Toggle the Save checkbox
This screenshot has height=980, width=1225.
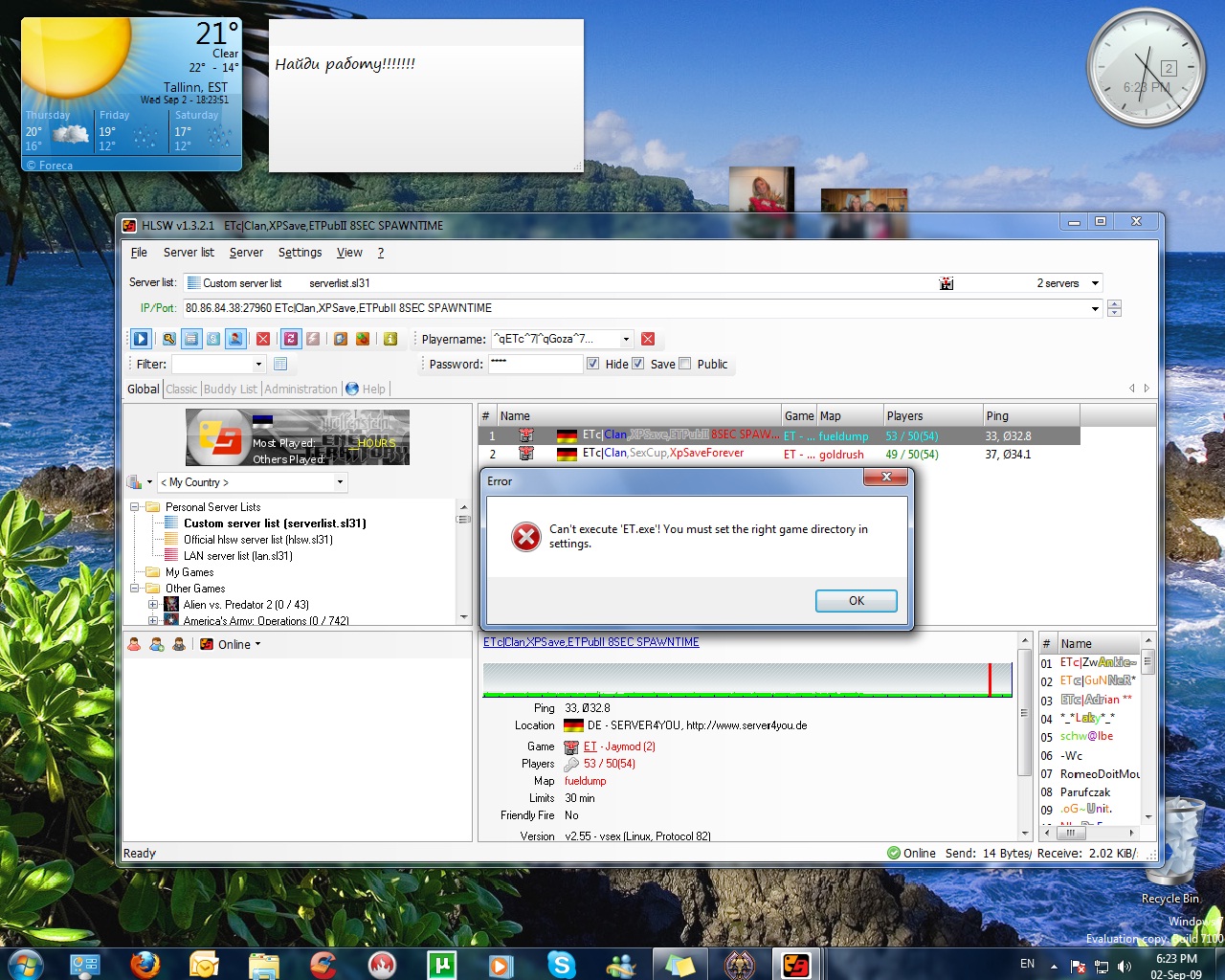638,364
